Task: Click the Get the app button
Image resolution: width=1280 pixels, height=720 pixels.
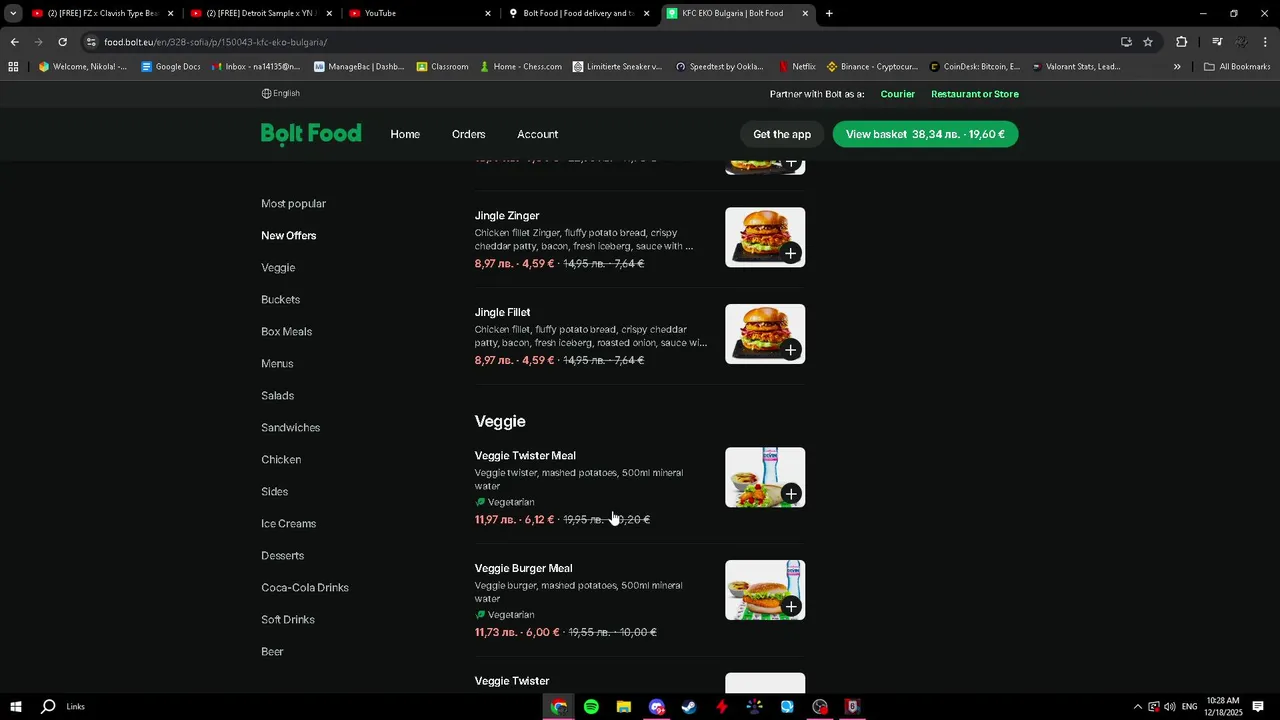Action: tap(782, 134)
